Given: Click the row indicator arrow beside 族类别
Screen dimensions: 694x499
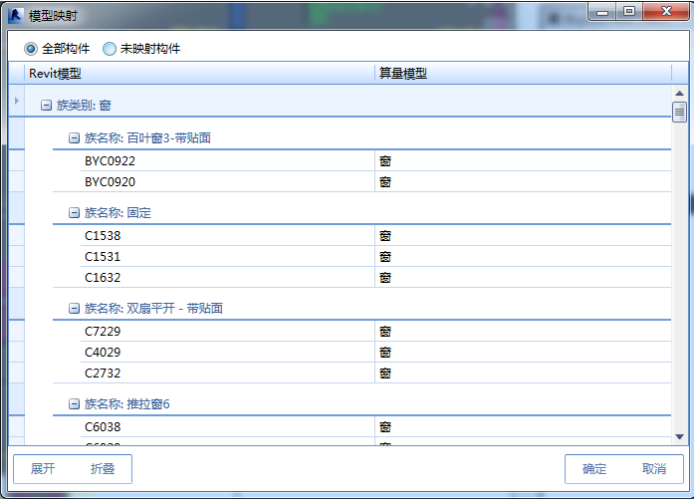Looking at the screenshot, I should pyautogui.click(x=16, y=101).
